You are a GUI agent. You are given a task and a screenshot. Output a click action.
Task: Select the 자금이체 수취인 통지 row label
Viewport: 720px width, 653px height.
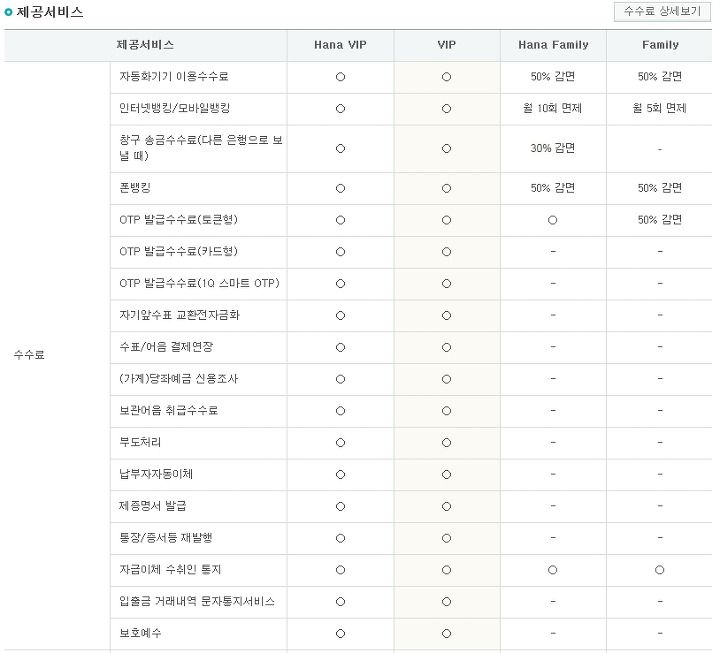coord(170,570)
